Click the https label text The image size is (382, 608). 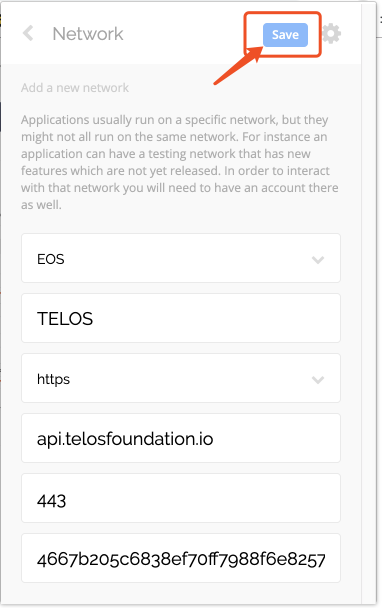tap(53, 379)
